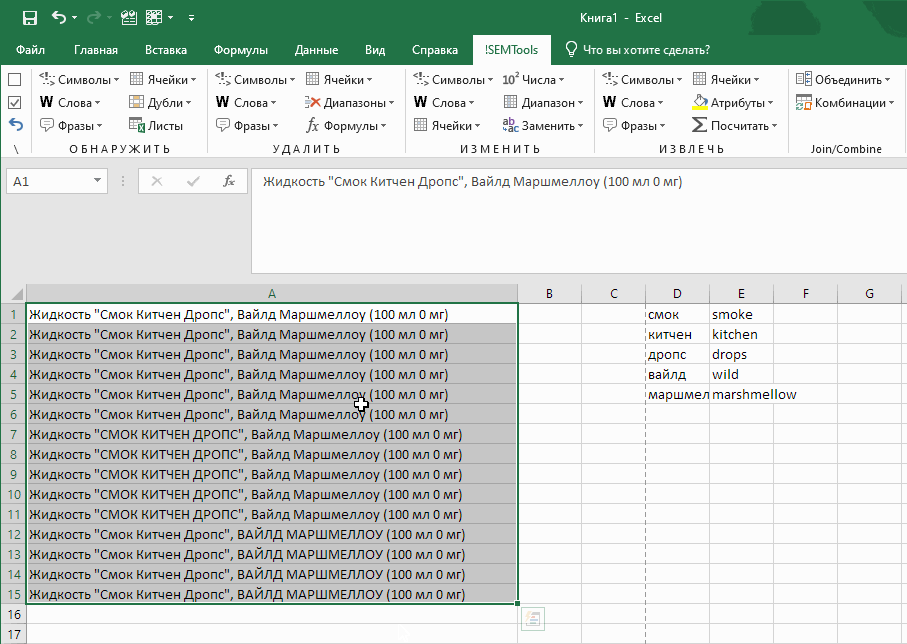Expand the Name Box dropdown arrow

(x=97, y=182)
